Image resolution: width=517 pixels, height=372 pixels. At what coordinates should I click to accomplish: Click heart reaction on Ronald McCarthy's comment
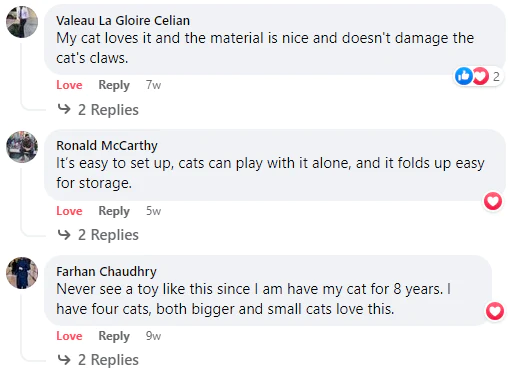click(493, 201)
